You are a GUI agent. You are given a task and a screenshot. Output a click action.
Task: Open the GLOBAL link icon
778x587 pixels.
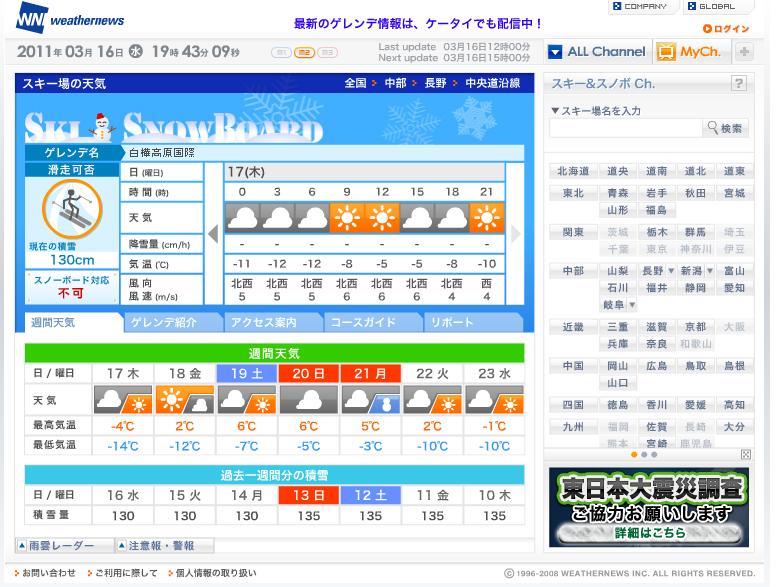[x=692, y=6]
